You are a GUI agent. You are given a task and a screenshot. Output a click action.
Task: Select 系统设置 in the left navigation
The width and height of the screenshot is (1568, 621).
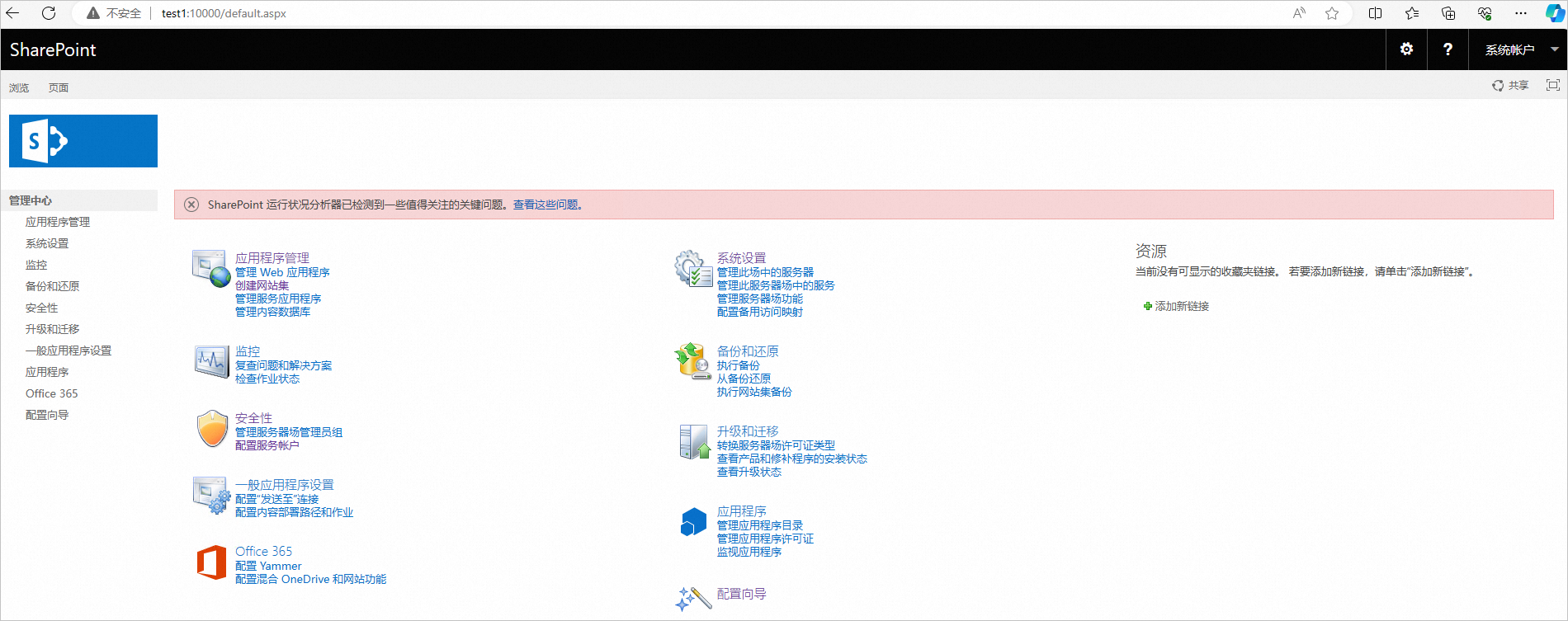[x=47, y=243]
